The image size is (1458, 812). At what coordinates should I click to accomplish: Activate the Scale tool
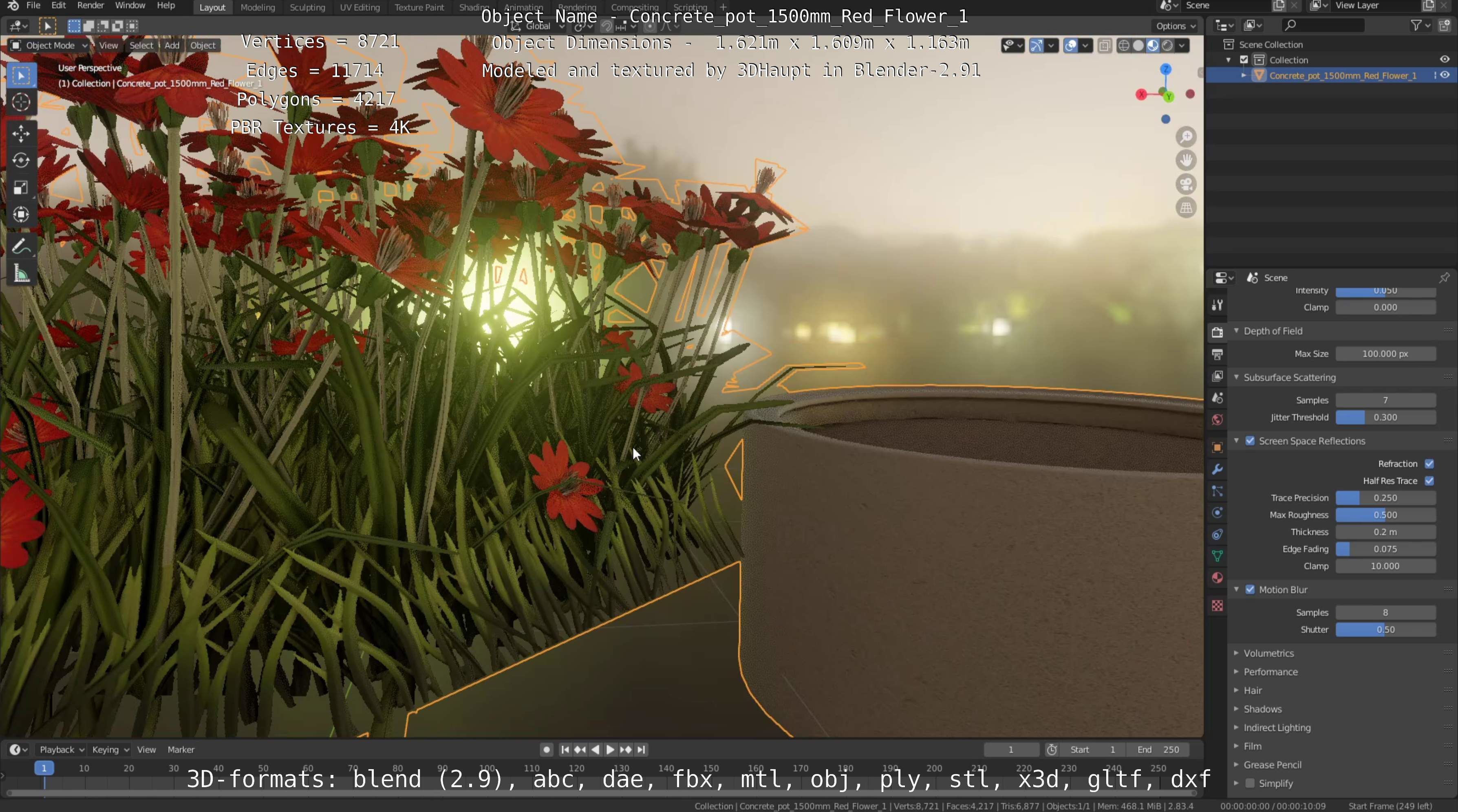[x=21, y=187]
